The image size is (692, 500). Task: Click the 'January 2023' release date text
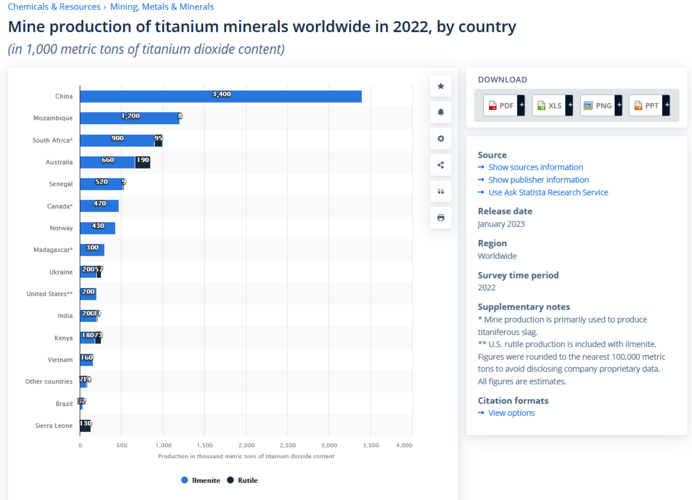click(x=501, y=224)
